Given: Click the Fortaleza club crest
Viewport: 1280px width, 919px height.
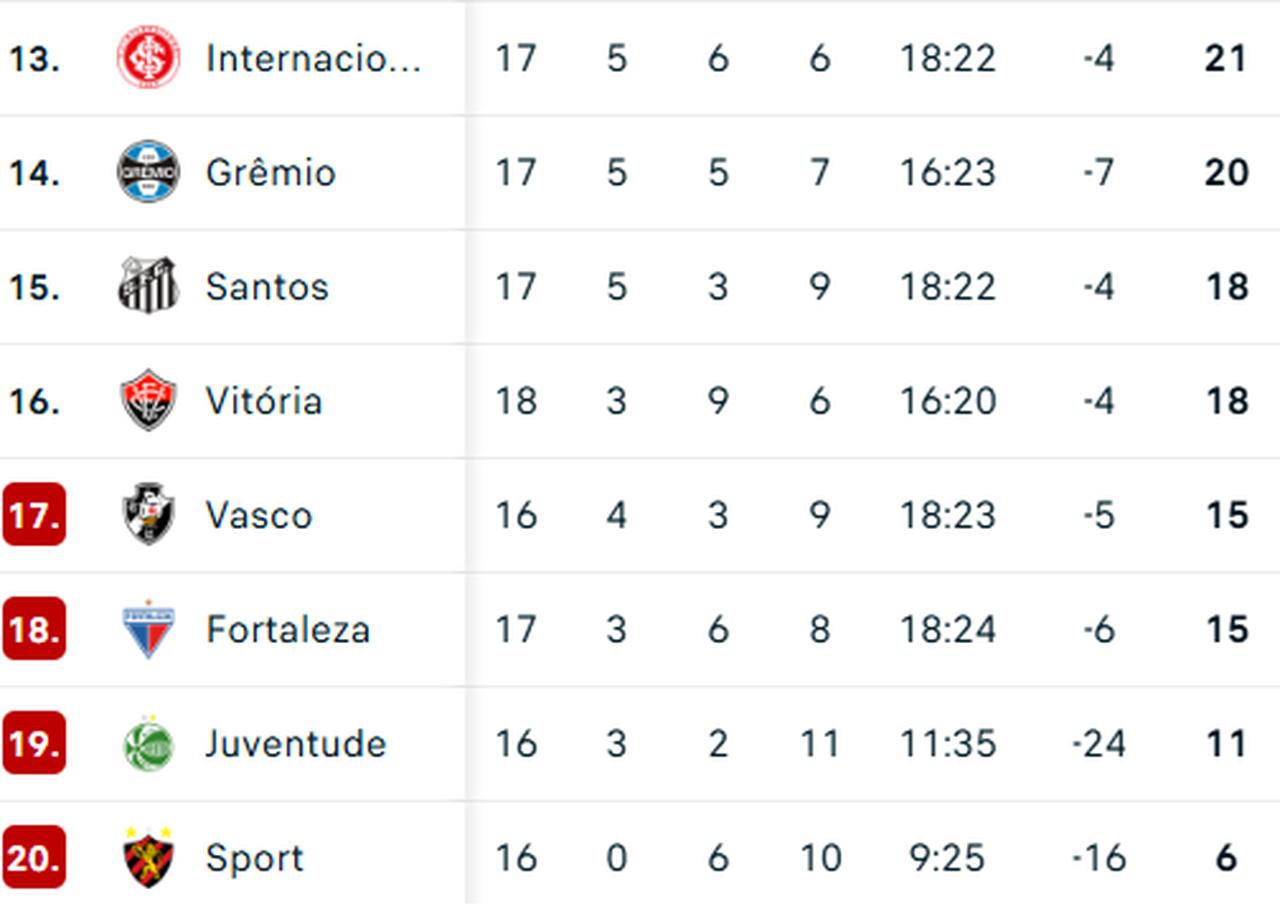Looking at the screenshot, I should tap(148, 629).
